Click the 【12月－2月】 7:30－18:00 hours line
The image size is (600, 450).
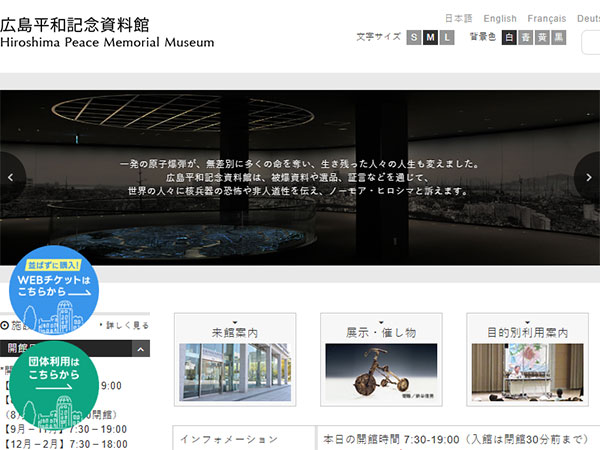point(65,444)
